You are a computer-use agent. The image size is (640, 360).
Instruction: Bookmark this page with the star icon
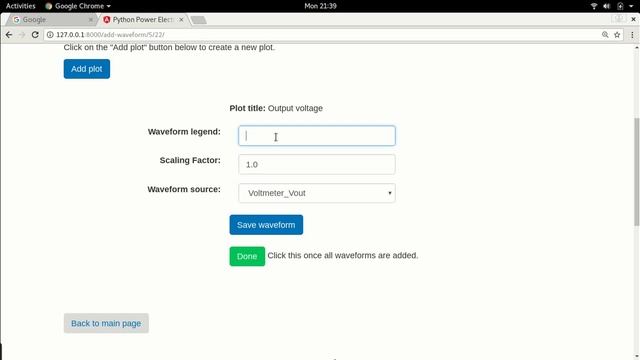click(617, 35)
